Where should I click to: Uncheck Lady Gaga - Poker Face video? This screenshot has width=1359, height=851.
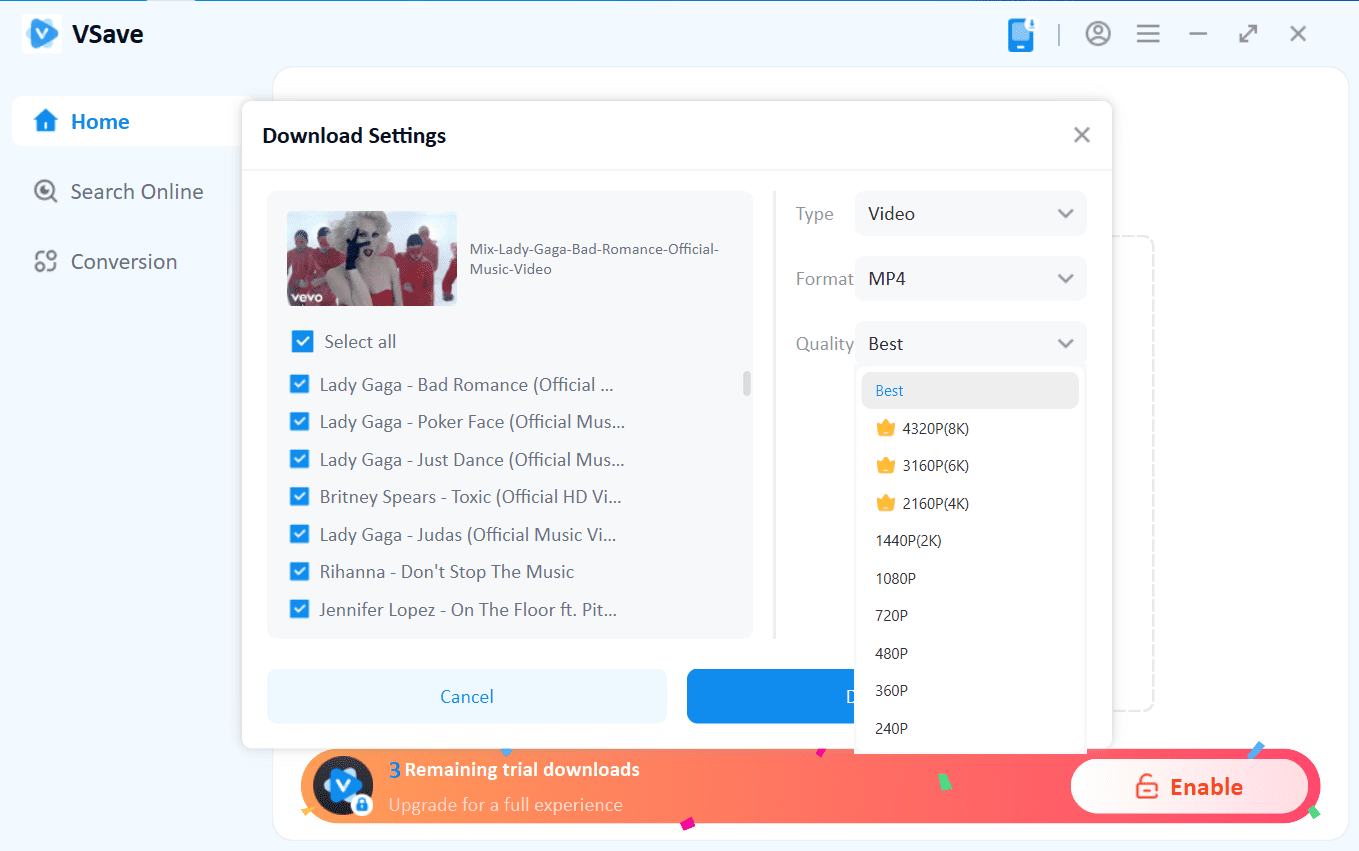pos(299,422)
